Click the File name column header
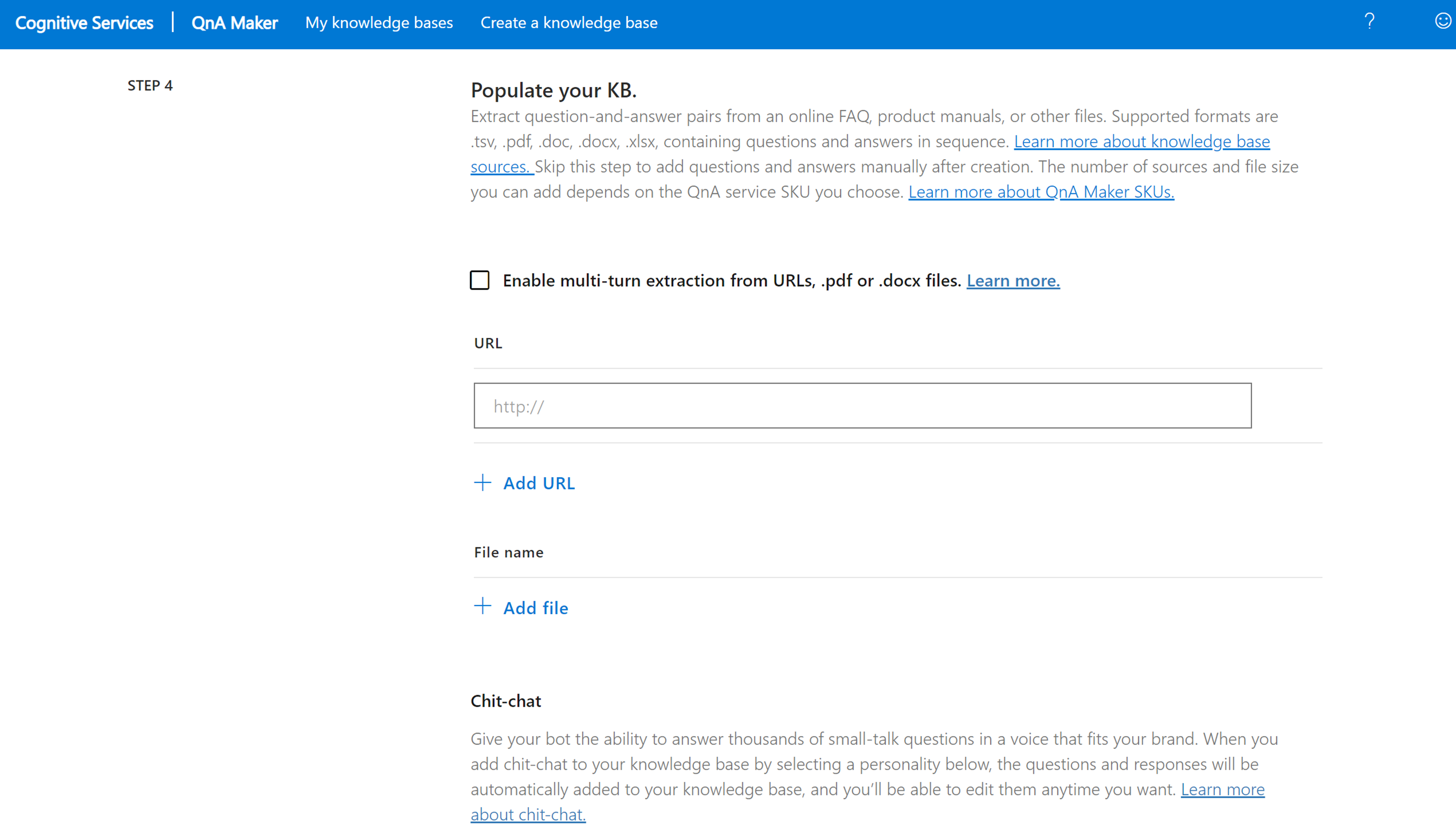The height and width of the screenshot is (837, 1456). (x=508, y=553)
